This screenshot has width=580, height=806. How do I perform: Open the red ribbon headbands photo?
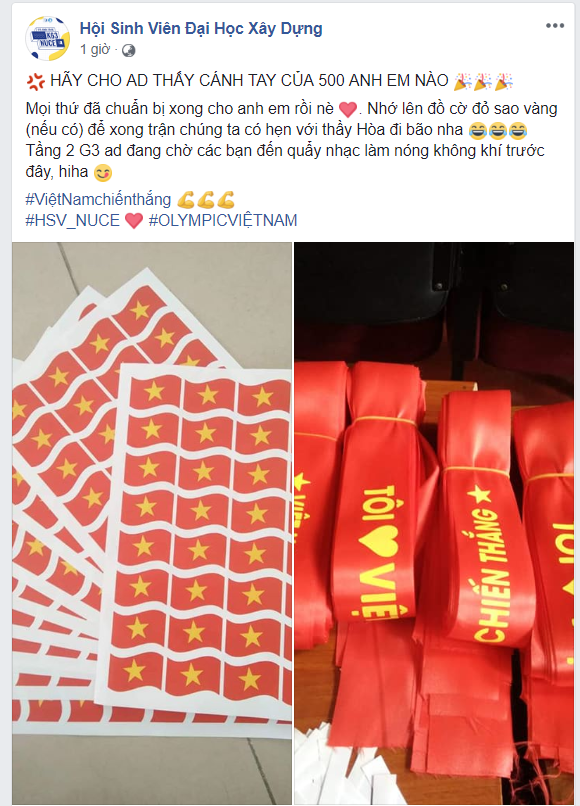[434, 523]
